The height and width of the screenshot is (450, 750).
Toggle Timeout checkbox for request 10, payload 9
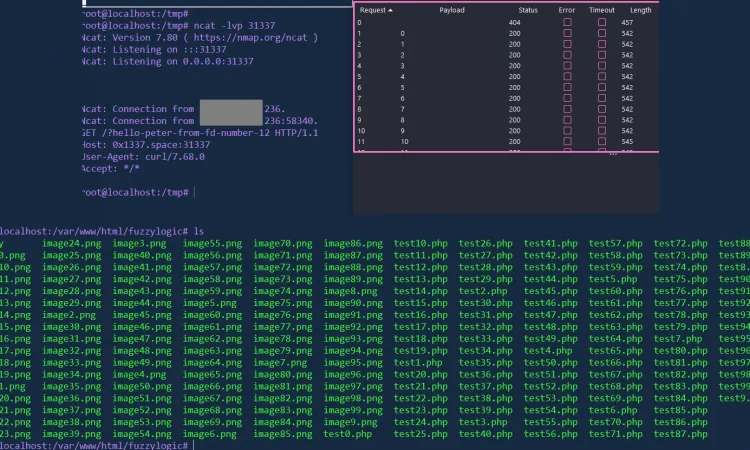click(x=602, y=131)
